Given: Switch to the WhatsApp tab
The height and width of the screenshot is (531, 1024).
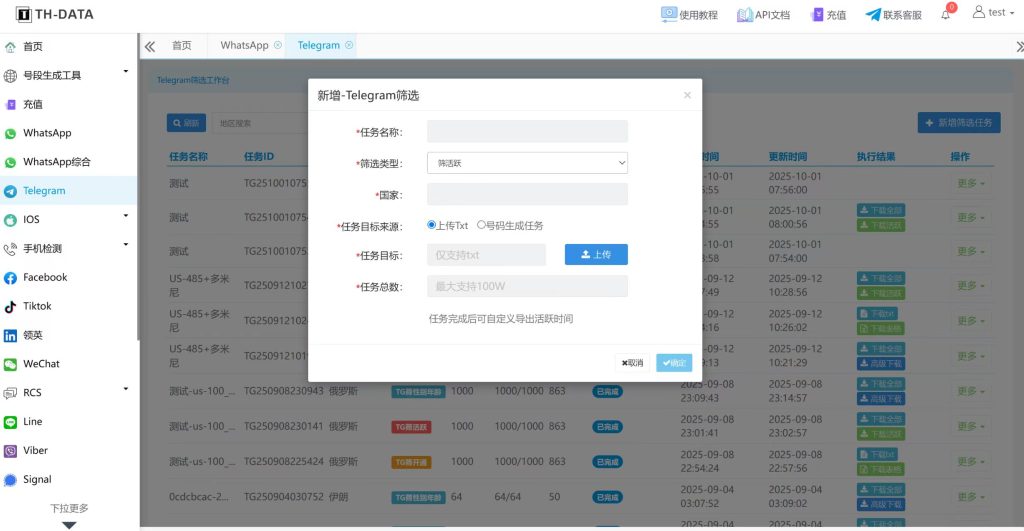Looking at the screenshot, I should tap(244, 45).
